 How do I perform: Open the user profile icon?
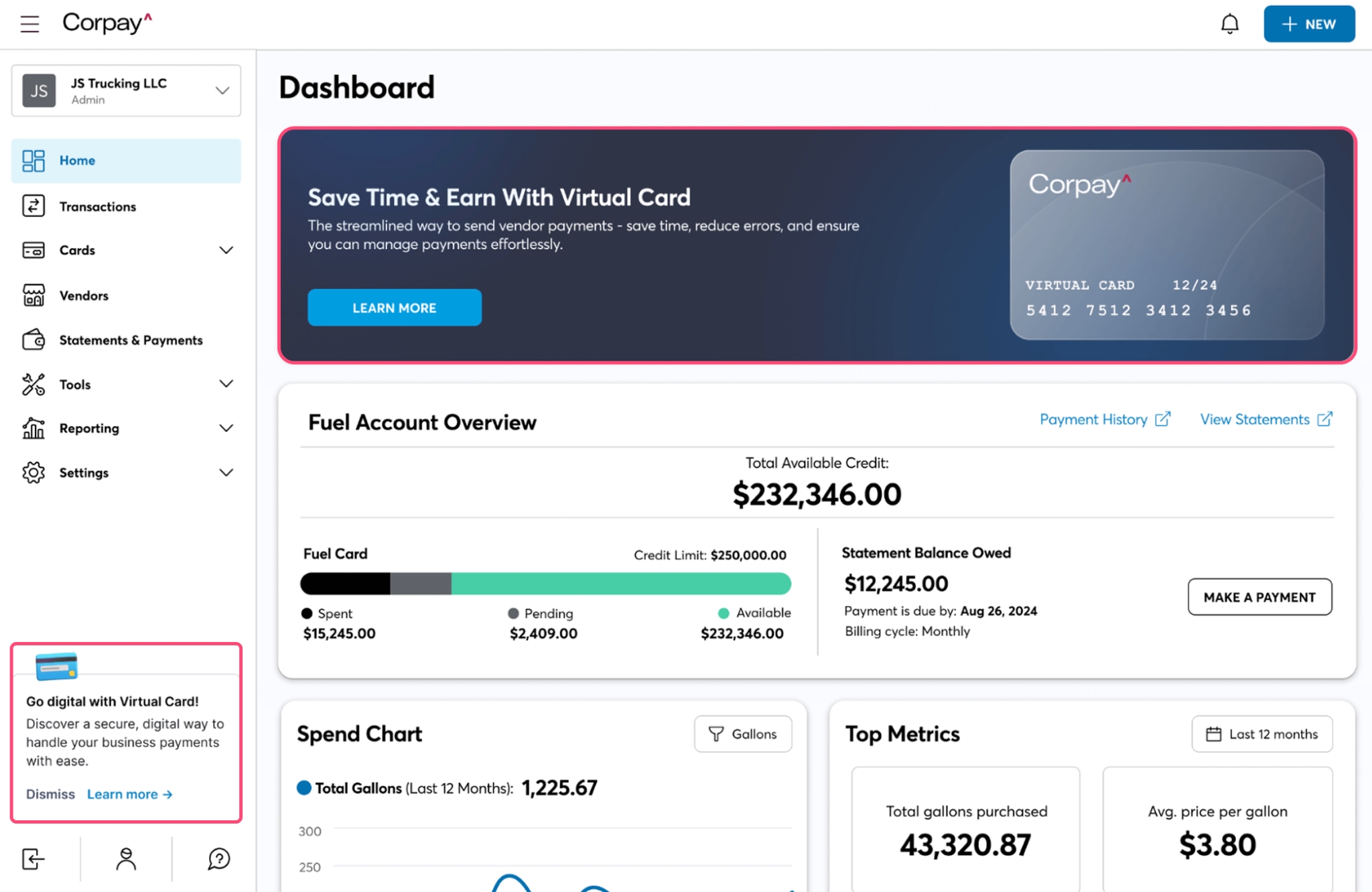(x=126, y=858)
